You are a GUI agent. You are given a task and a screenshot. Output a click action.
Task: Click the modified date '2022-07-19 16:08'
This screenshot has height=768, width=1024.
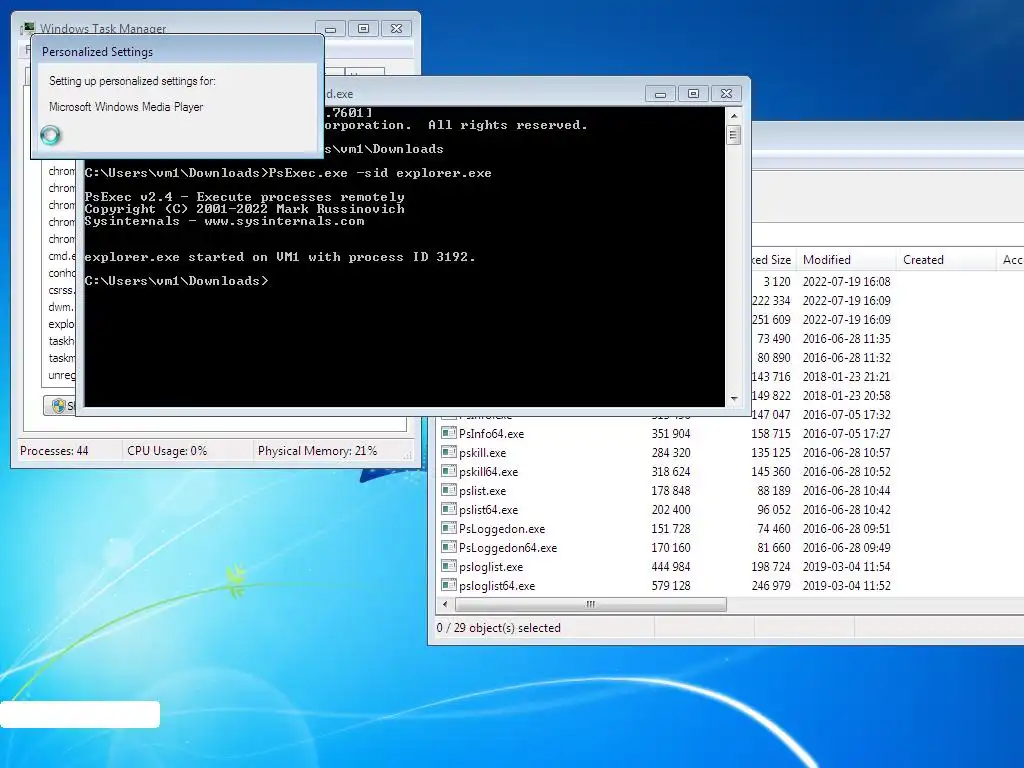(846, 281)
